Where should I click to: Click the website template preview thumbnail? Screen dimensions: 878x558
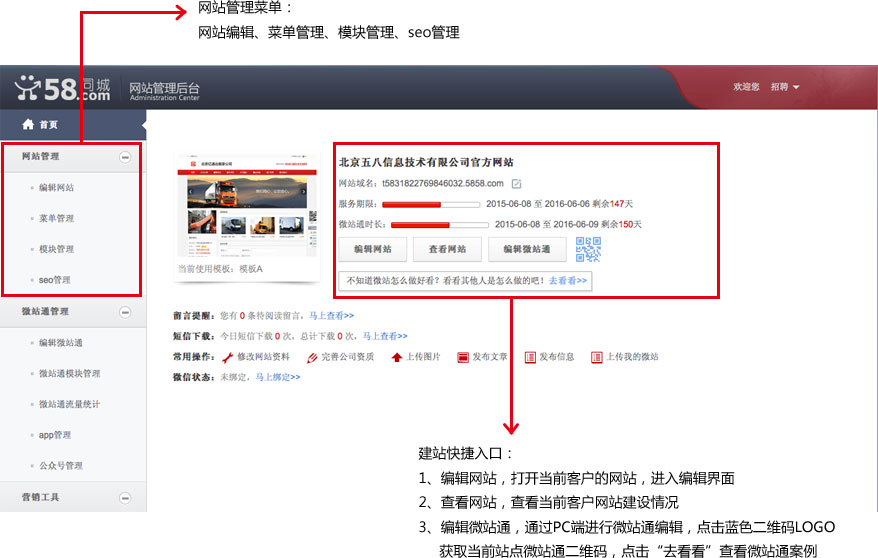[x=247, y=205]
